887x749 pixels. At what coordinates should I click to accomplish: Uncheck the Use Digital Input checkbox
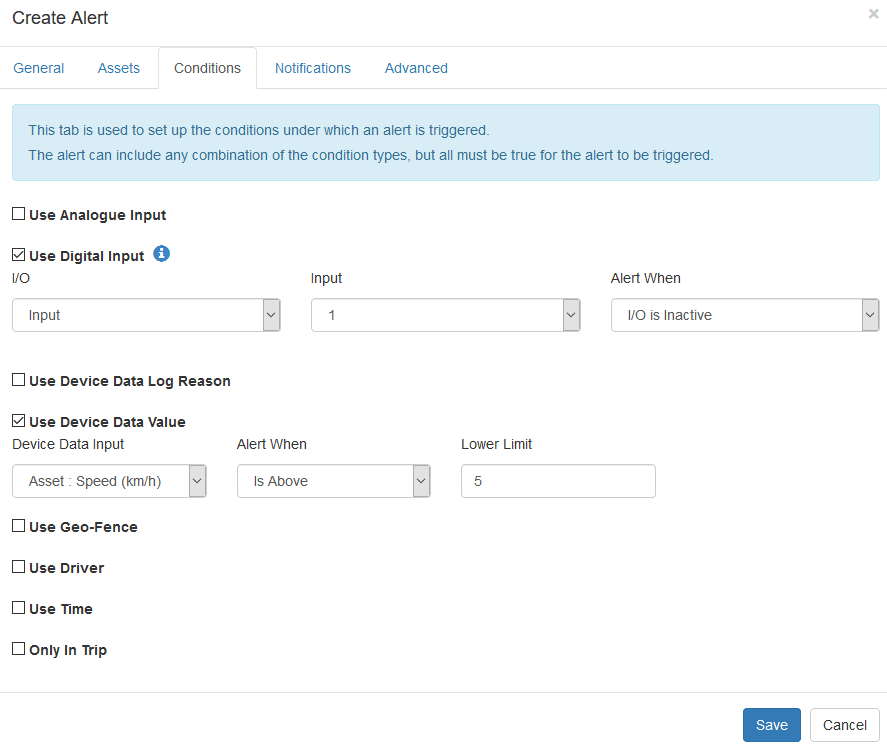(18, 256)
